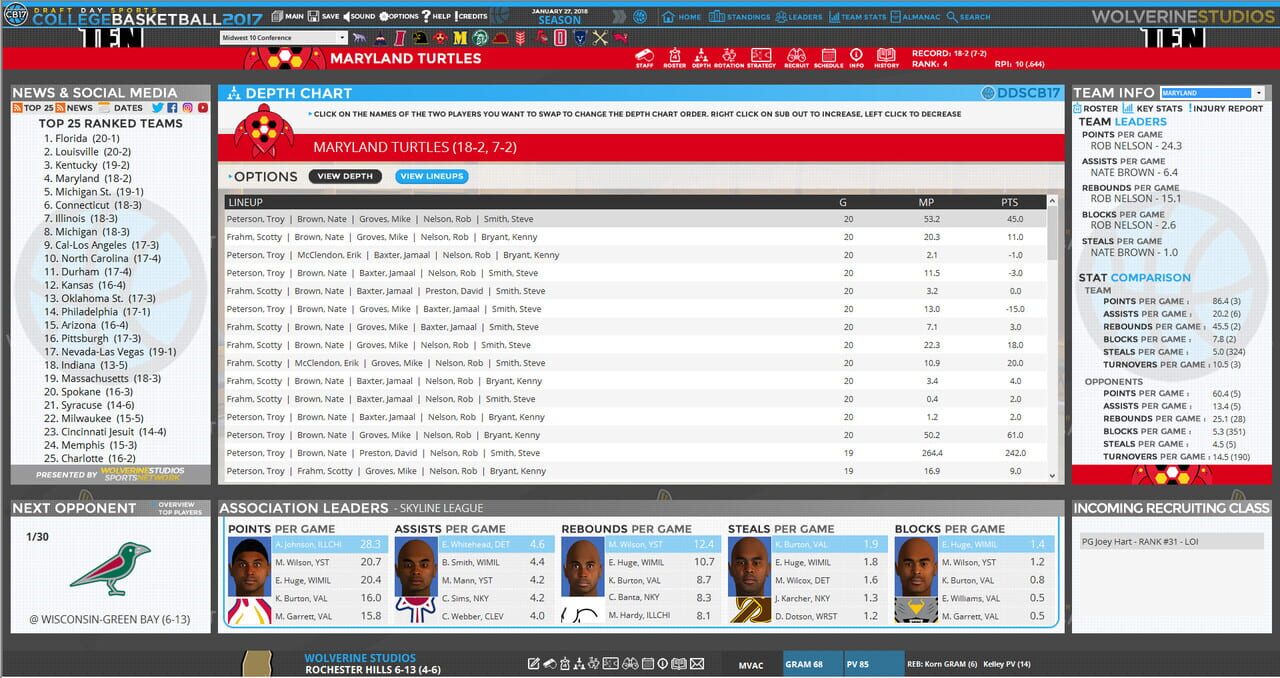
Task: Open the Staff screen via whistle icon
Action: 645,57
